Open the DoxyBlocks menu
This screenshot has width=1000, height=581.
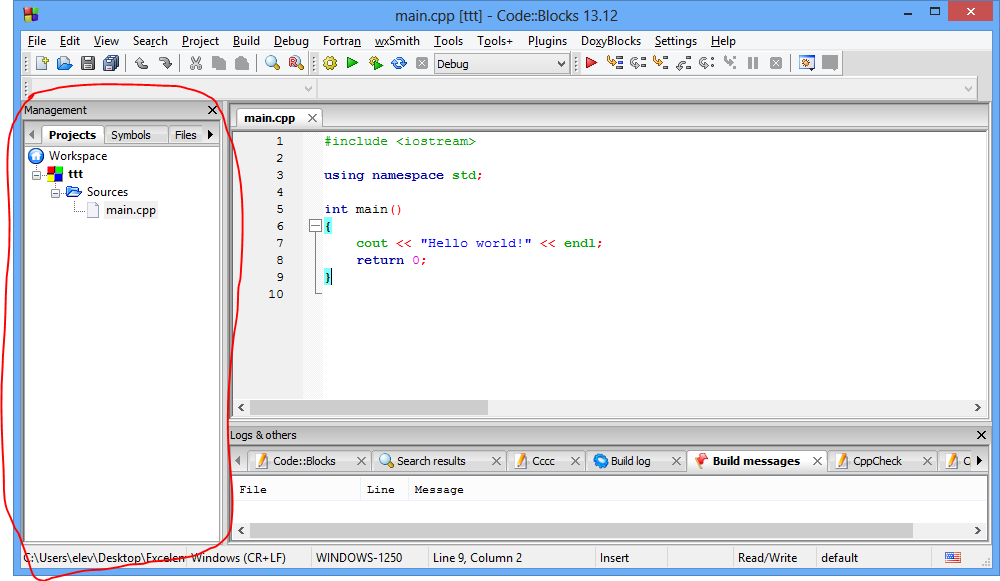610,41
